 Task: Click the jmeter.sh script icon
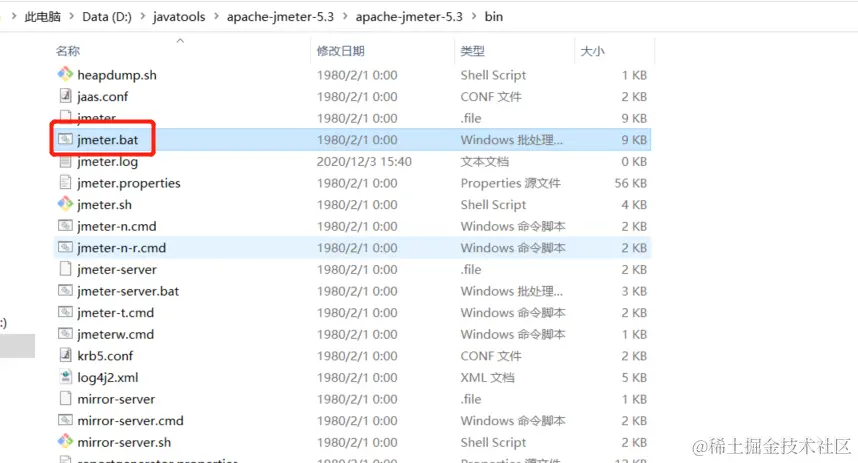pyautogui.click(x=65, y=204)
